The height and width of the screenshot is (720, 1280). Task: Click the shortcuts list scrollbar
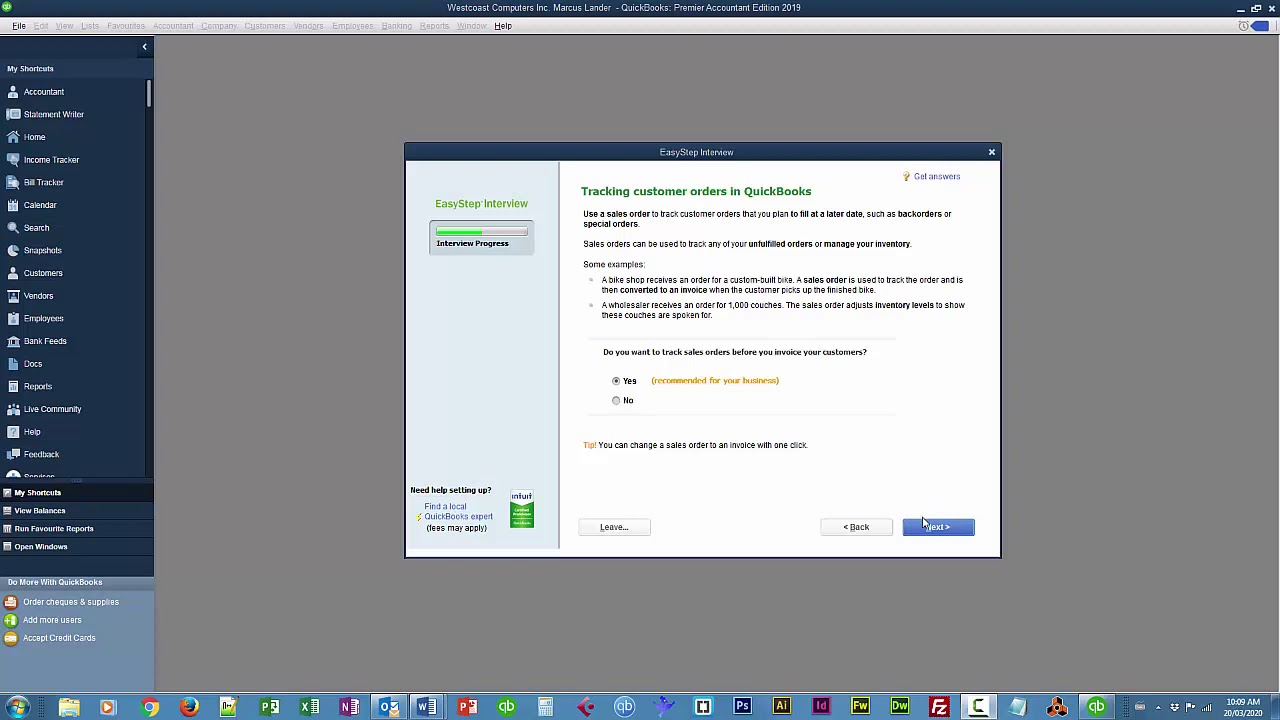click(150, 94)
